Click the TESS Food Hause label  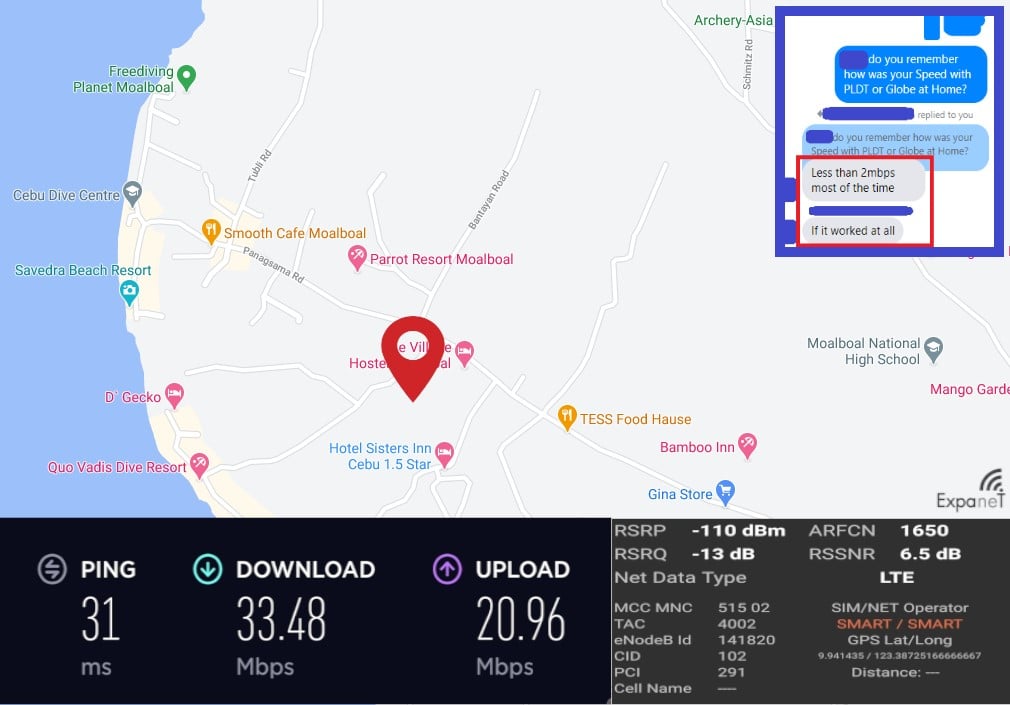[635, 420]
